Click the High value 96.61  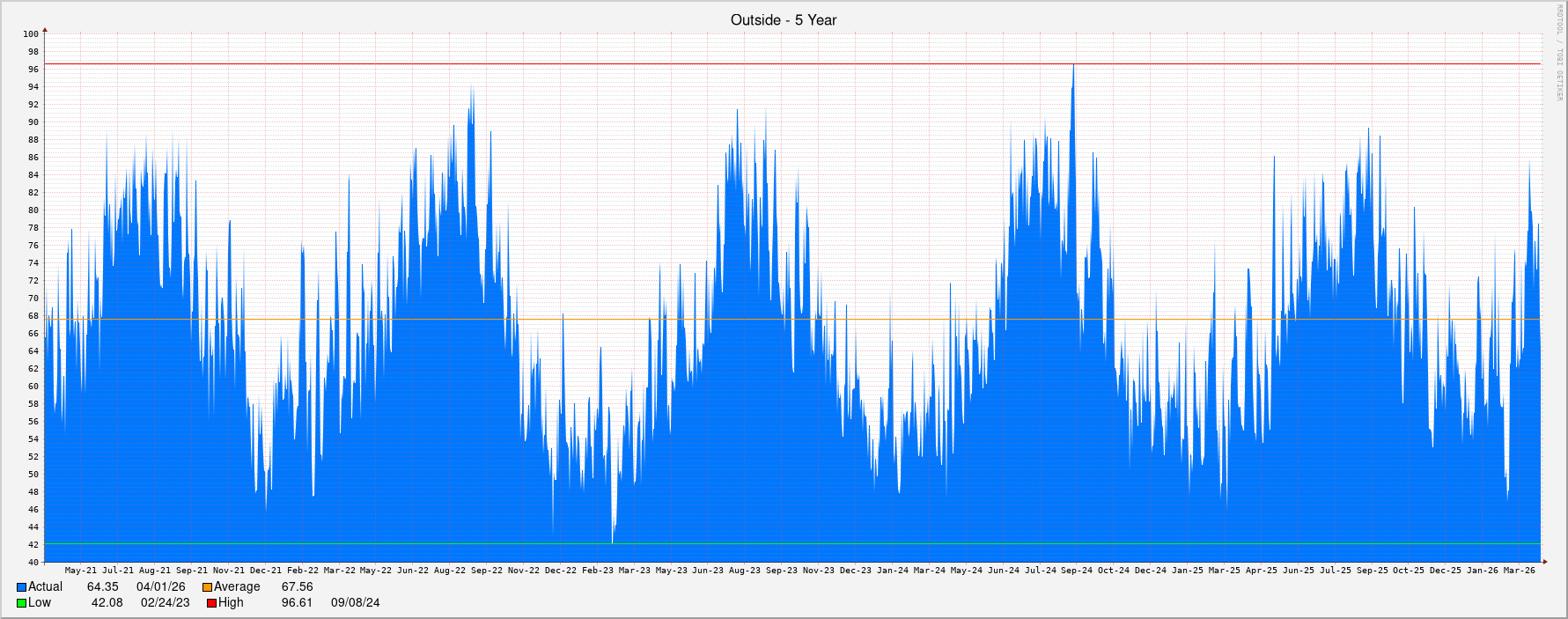pyautogui.click(x=297, y=603)
